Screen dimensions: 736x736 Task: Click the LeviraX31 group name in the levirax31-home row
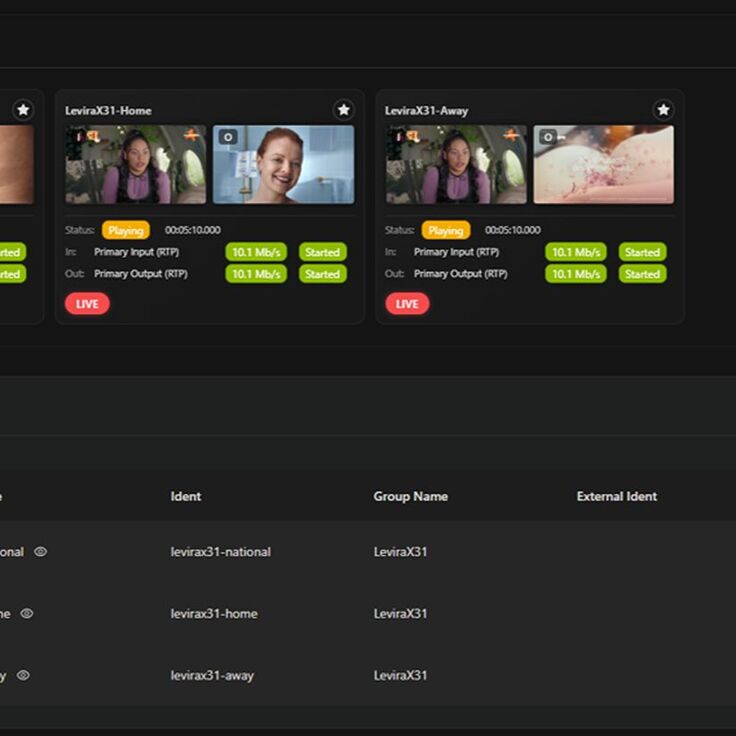400,613
